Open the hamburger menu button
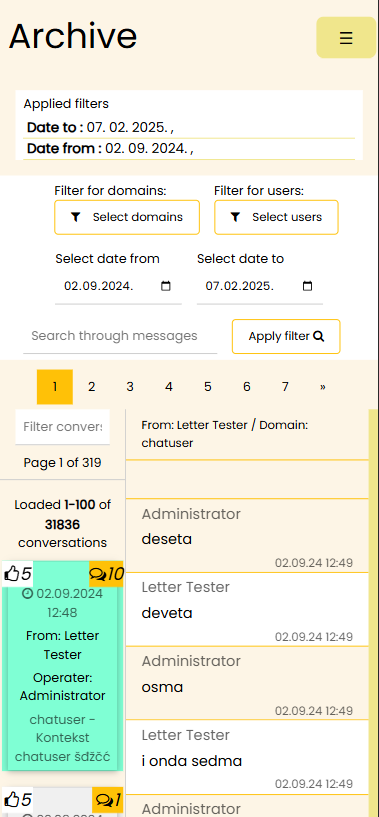379x817 pixels. (346, 38)
